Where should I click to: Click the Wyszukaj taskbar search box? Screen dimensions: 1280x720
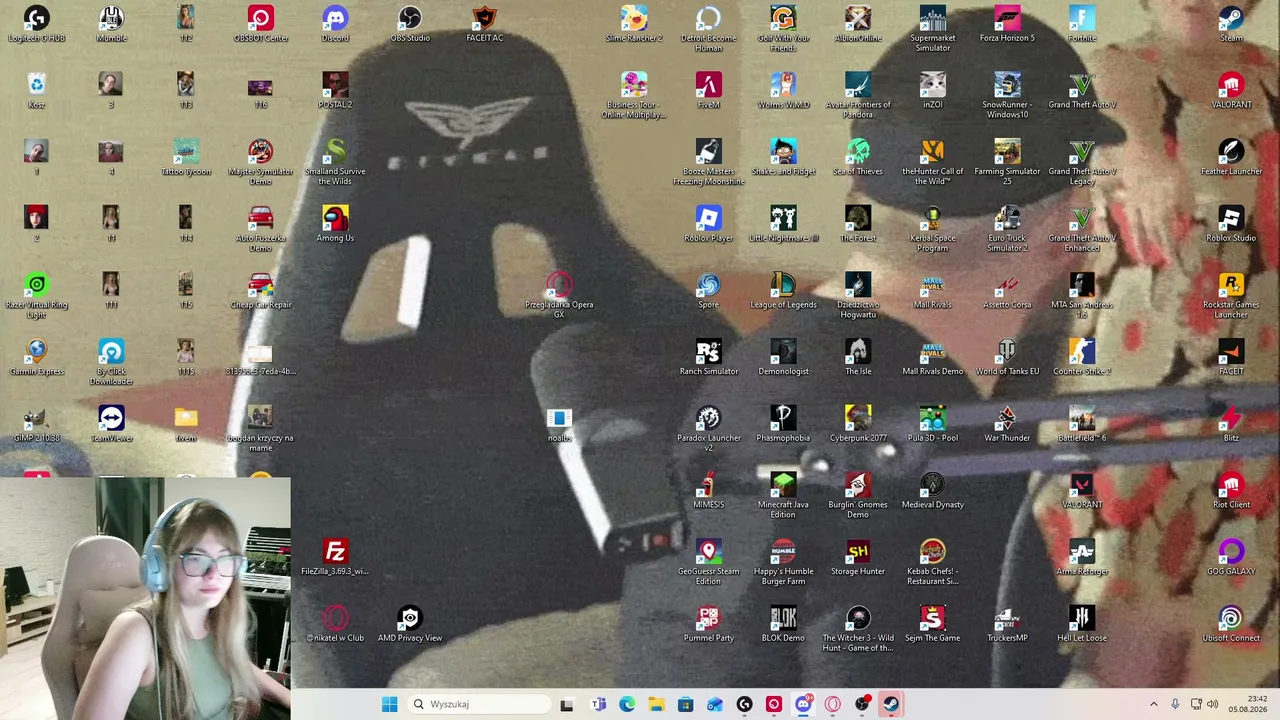click(480, 704)
